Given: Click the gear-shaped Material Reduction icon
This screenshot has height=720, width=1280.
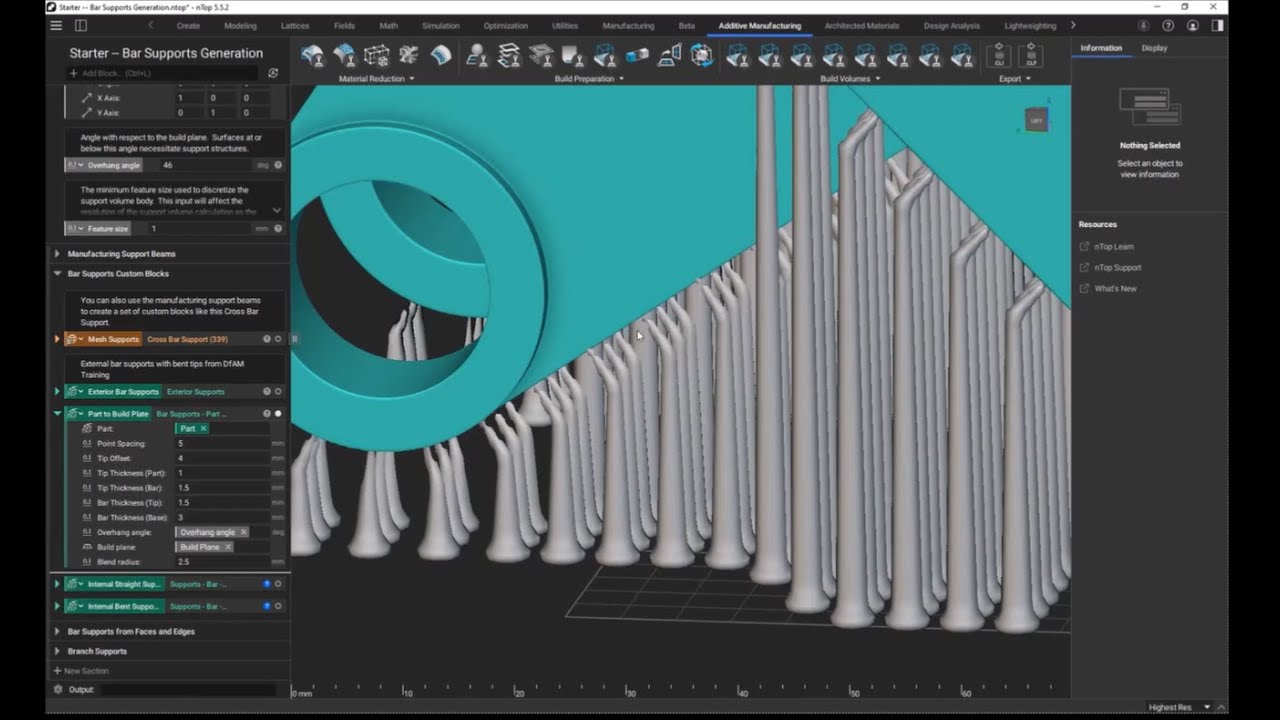Looking at the screenshot, I should [x=408, y=56].
